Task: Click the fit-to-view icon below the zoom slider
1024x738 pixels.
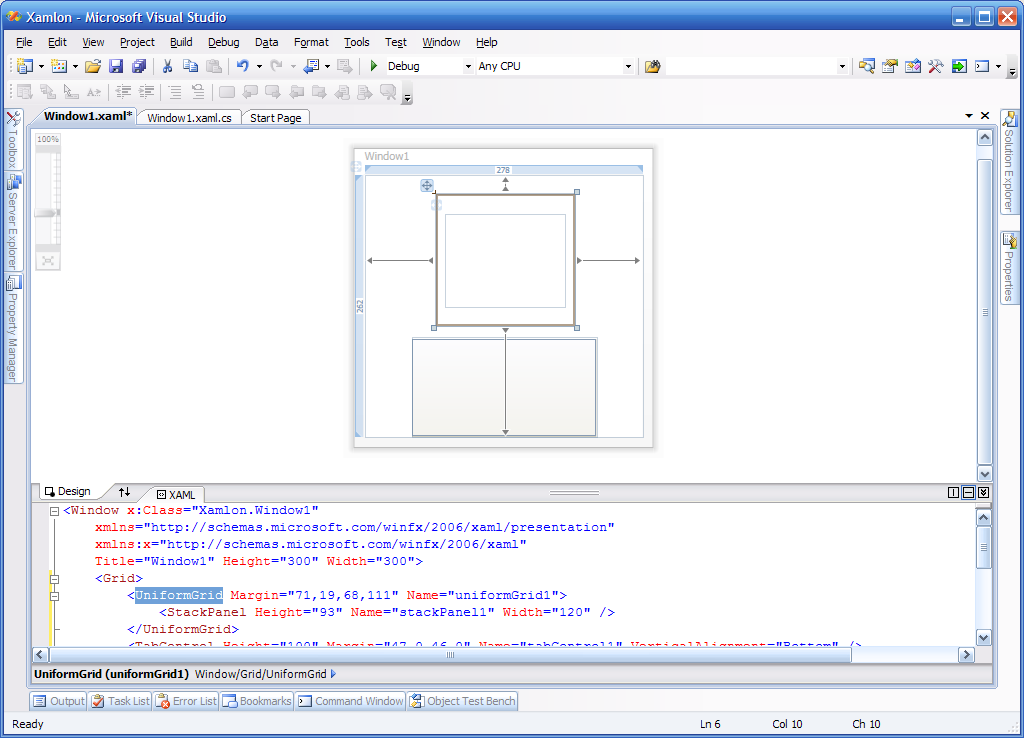Action: pyautogui.click(x=48, y=261)
